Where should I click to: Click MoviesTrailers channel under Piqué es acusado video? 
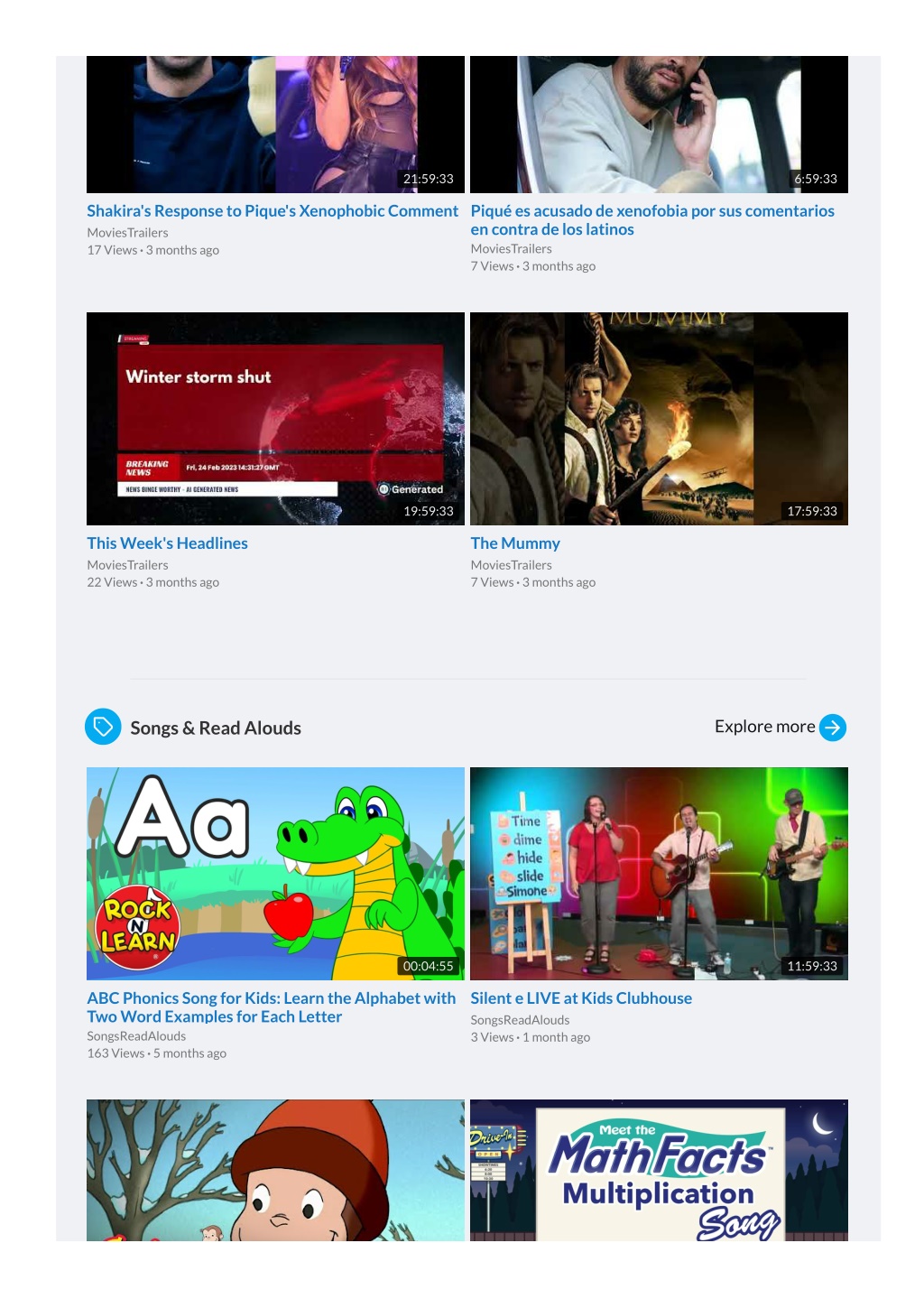(x=511, y=249)
